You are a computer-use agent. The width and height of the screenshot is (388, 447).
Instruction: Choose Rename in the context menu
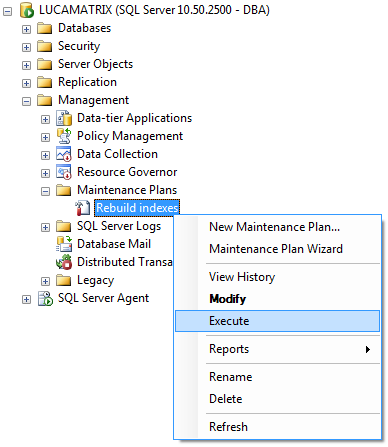click(277, 377)
